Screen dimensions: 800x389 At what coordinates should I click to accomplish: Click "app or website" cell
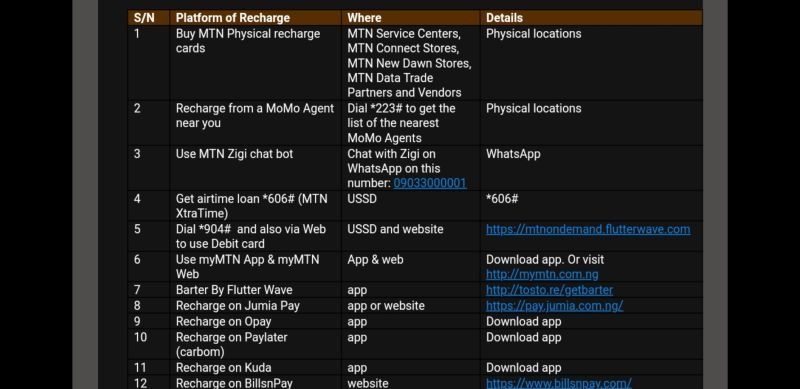(x=411, y=306)
